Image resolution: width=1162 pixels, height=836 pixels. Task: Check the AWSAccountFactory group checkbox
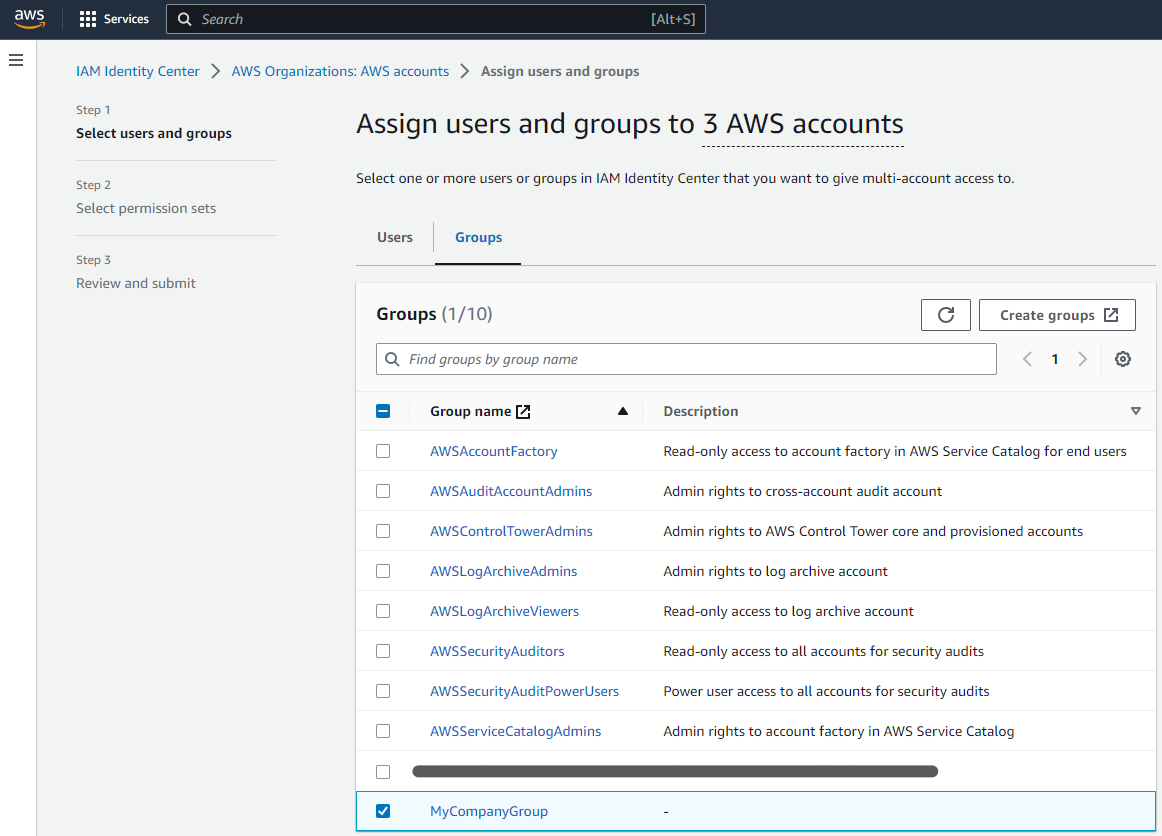[383, 451]
